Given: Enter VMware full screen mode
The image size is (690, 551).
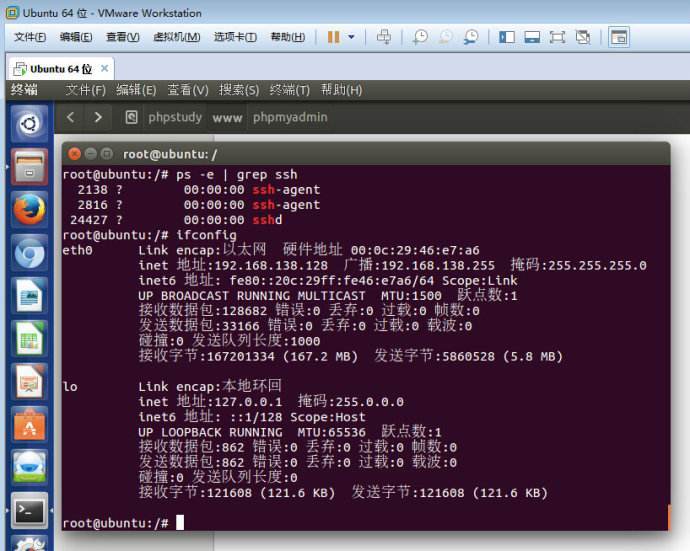Looking at the screenshot, I should point(557,37).
